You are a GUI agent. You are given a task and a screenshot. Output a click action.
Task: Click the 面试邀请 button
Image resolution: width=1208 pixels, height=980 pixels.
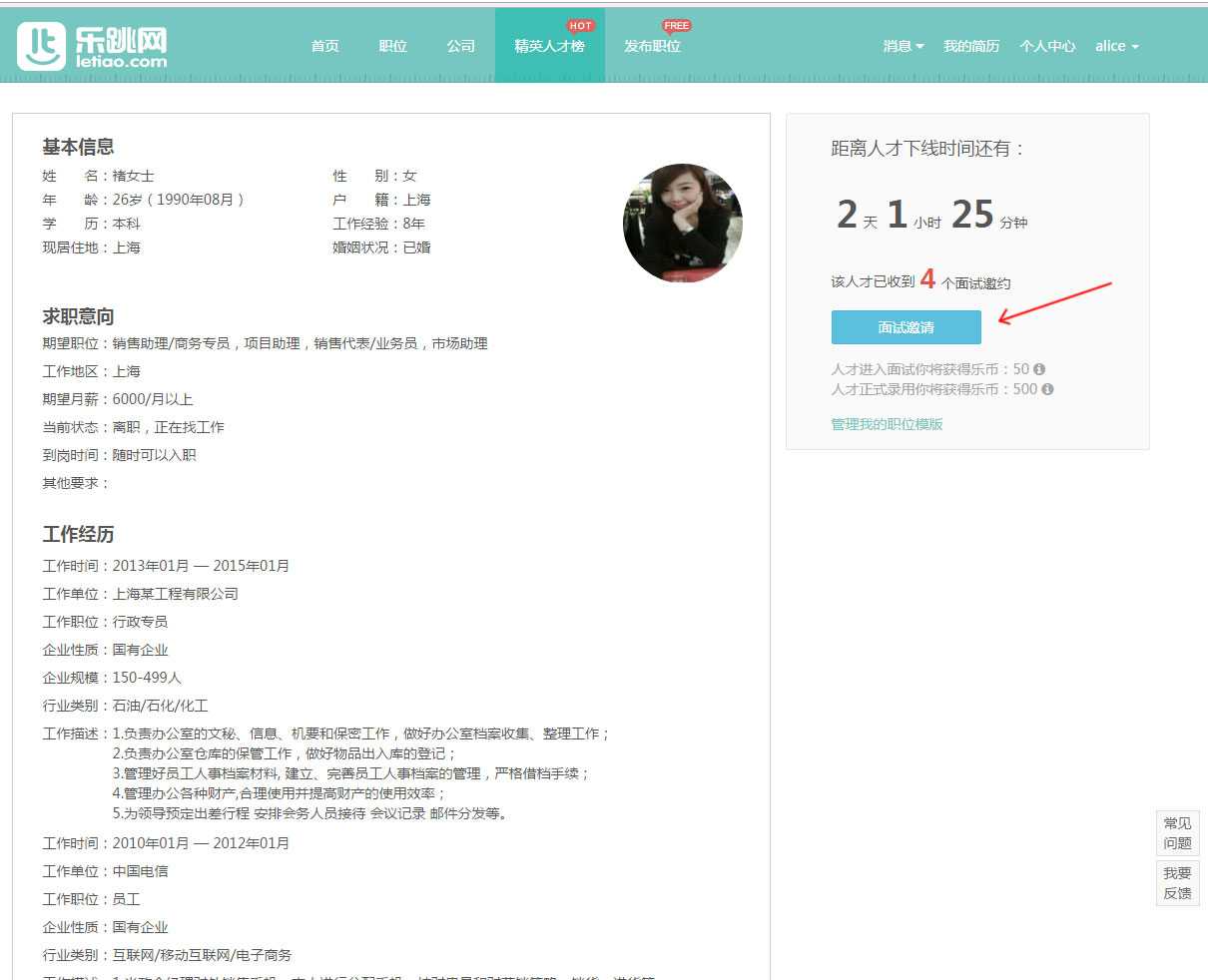[x=906, y=327]
